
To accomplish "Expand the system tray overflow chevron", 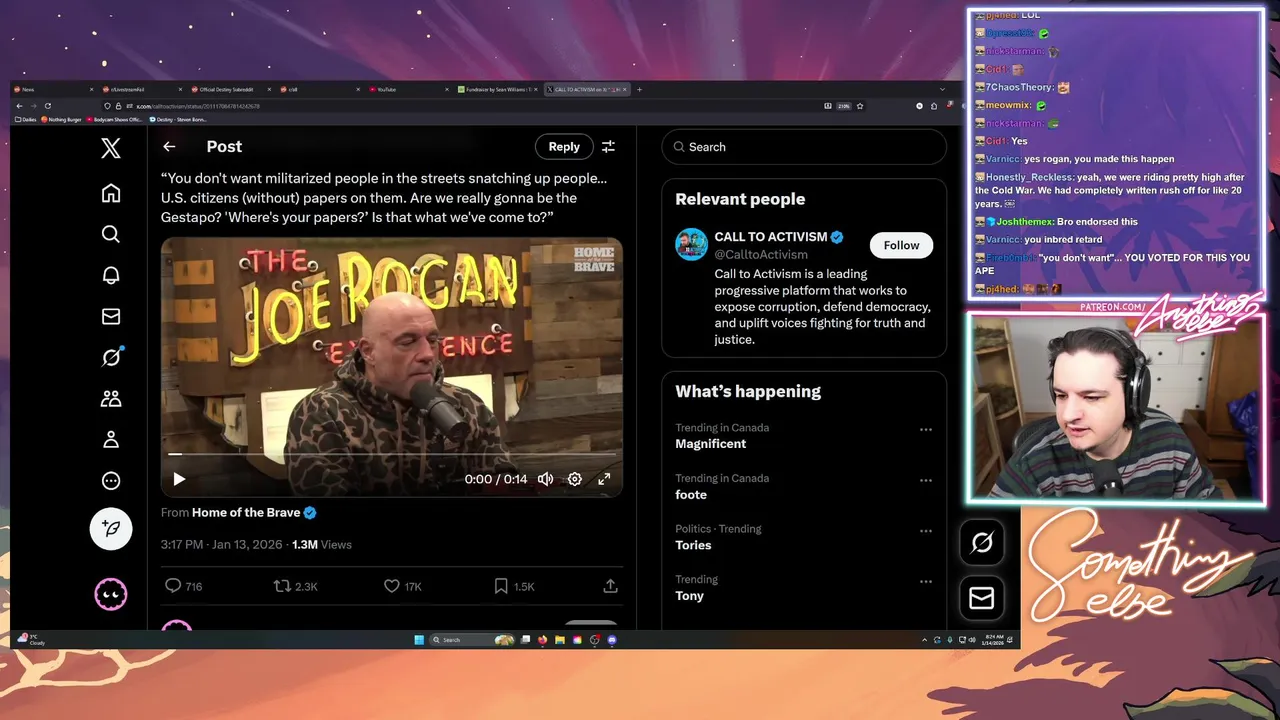I will pyautogui.click(x=925, y=640).
